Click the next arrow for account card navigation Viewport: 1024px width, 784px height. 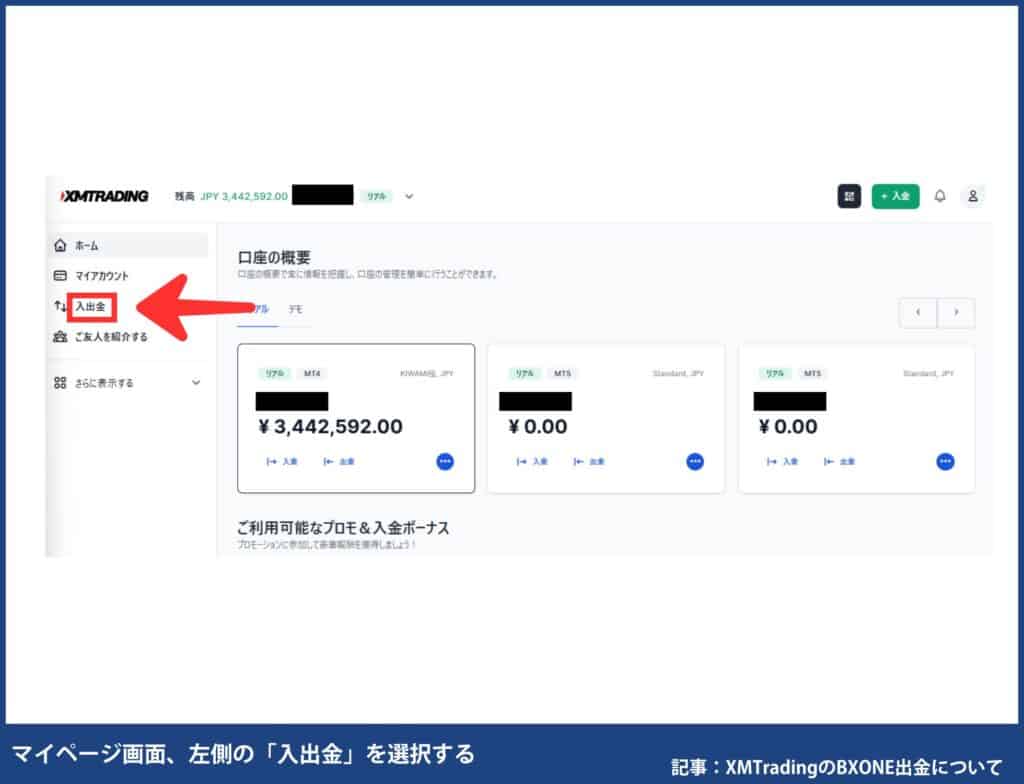pos(956,312)
